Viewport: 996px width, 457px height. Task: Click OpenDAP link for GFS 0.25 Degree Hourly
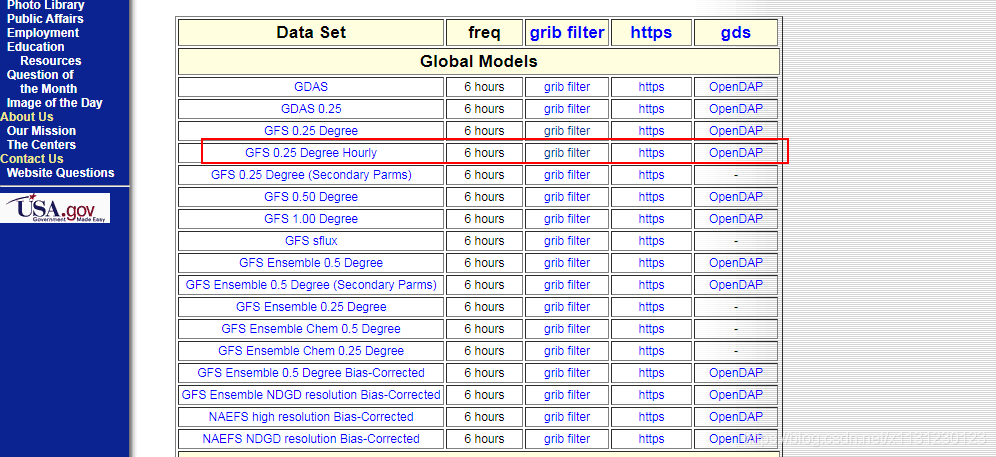click(x=736, y=153)
